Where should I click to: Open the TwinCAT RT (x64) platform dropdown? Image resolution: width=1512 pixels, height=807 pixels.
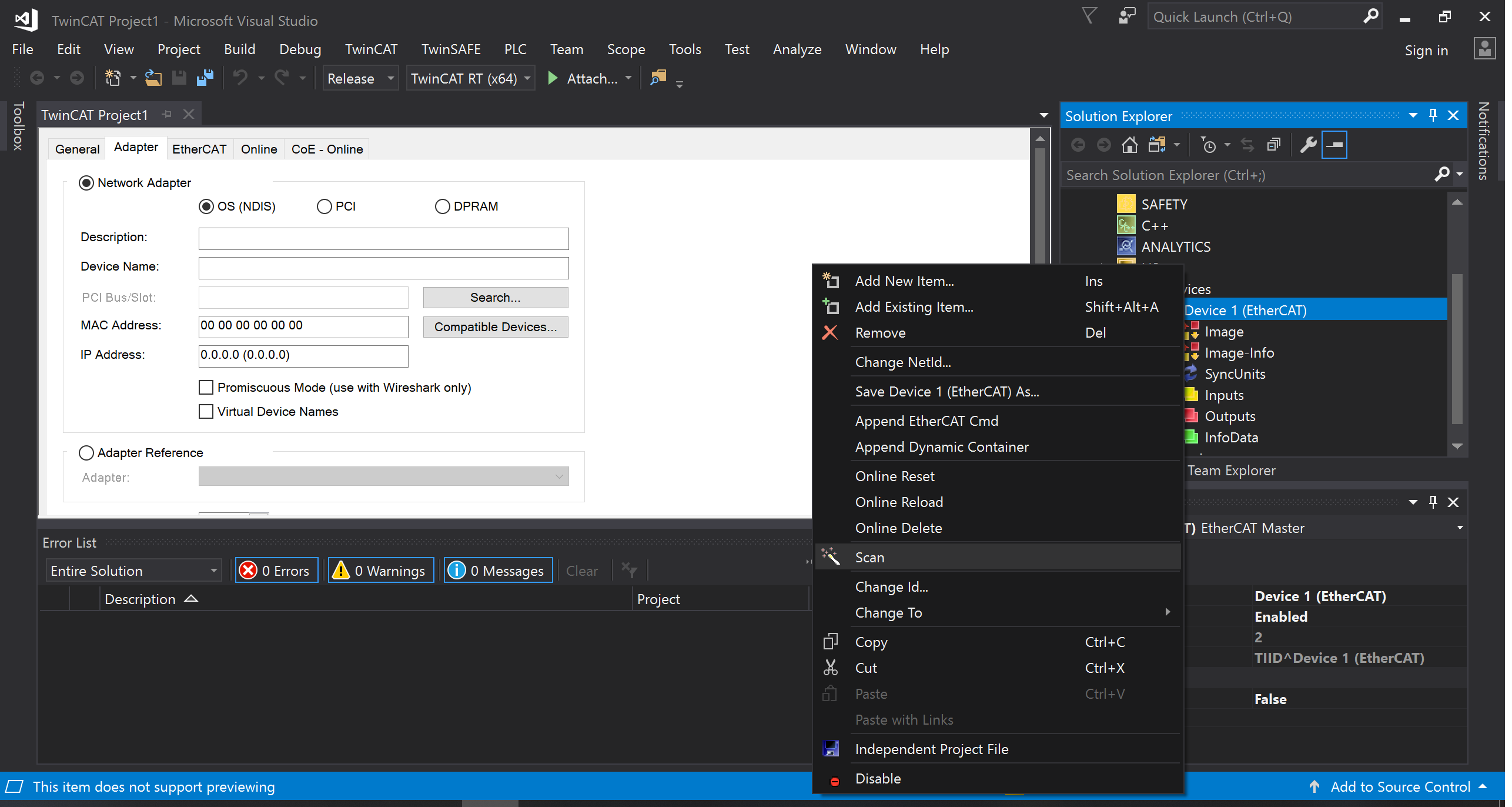tap(470, 78)
